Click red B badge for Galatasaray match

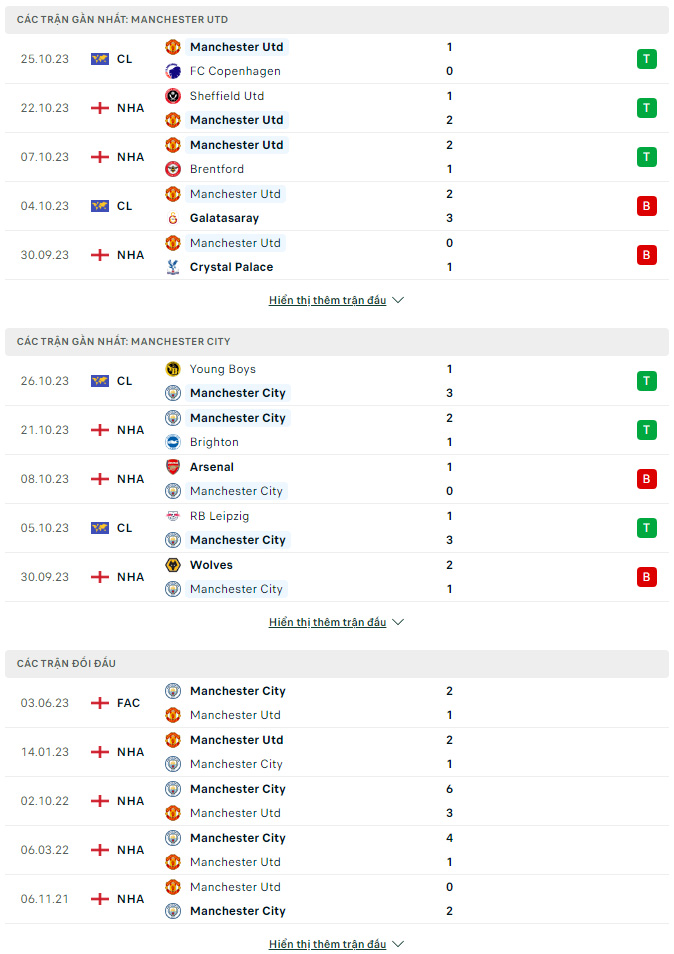647,206
